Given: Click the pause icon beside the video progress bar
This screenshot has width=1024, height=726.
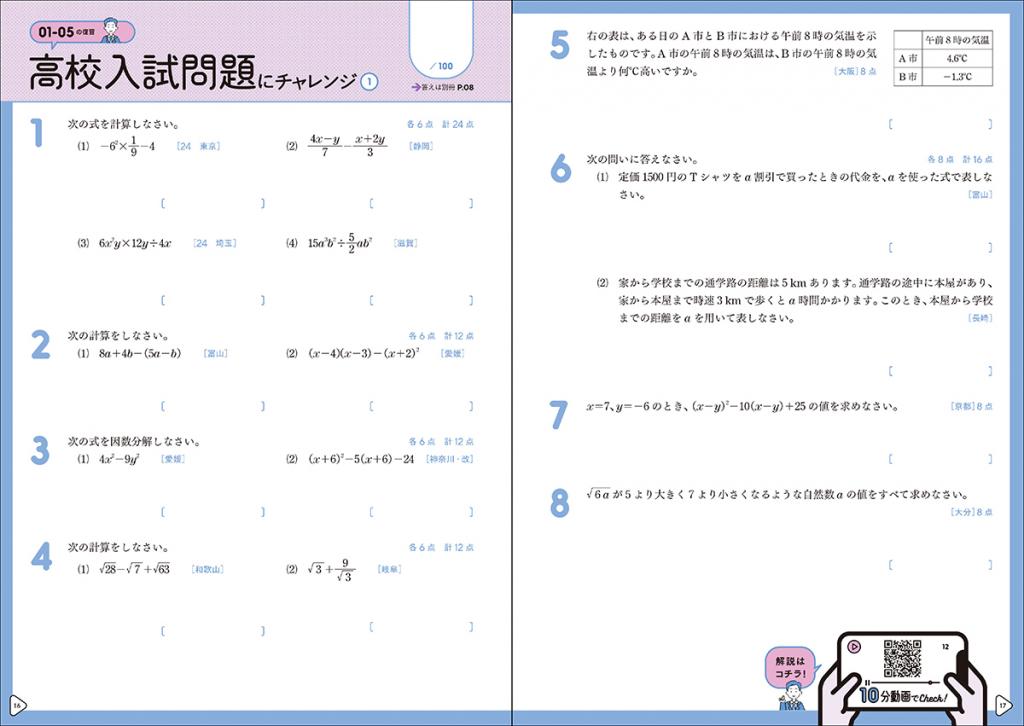Looking at the screenshot, I should (x=867, y=683).
